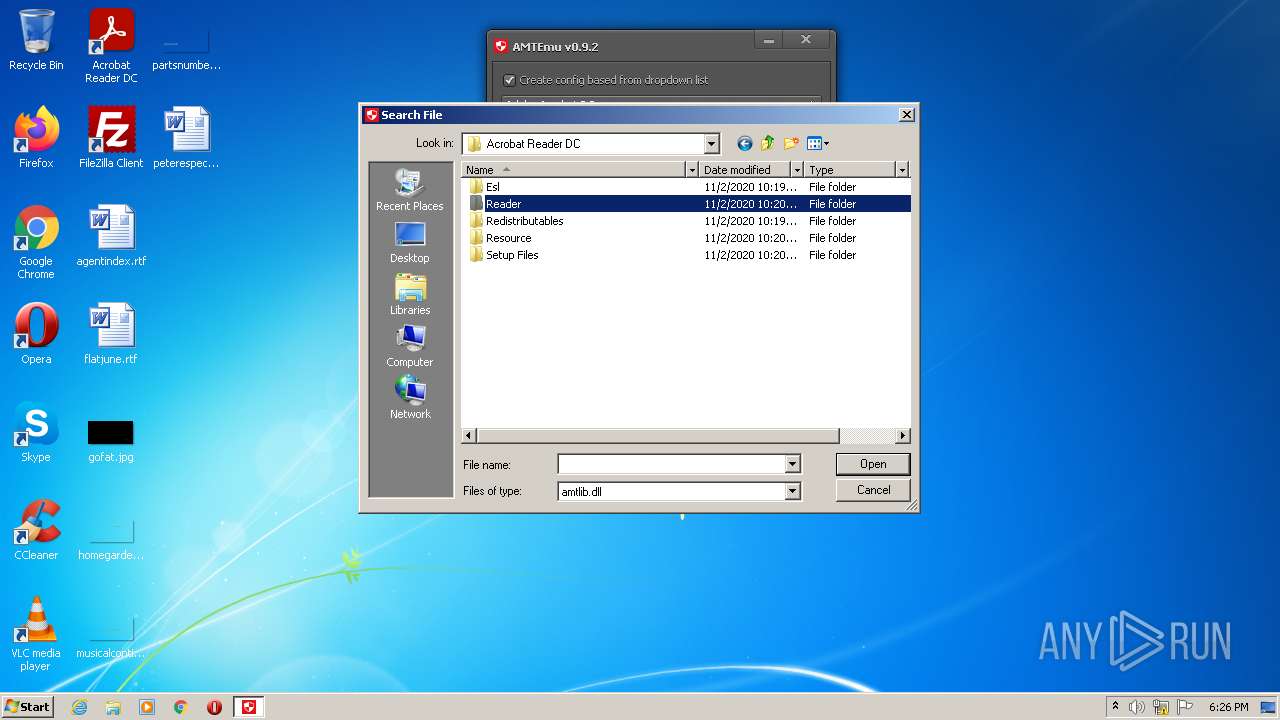Screen dimensions: 1280x720
Task: Show hidden system tray icons
Action: click(1115, 707)
